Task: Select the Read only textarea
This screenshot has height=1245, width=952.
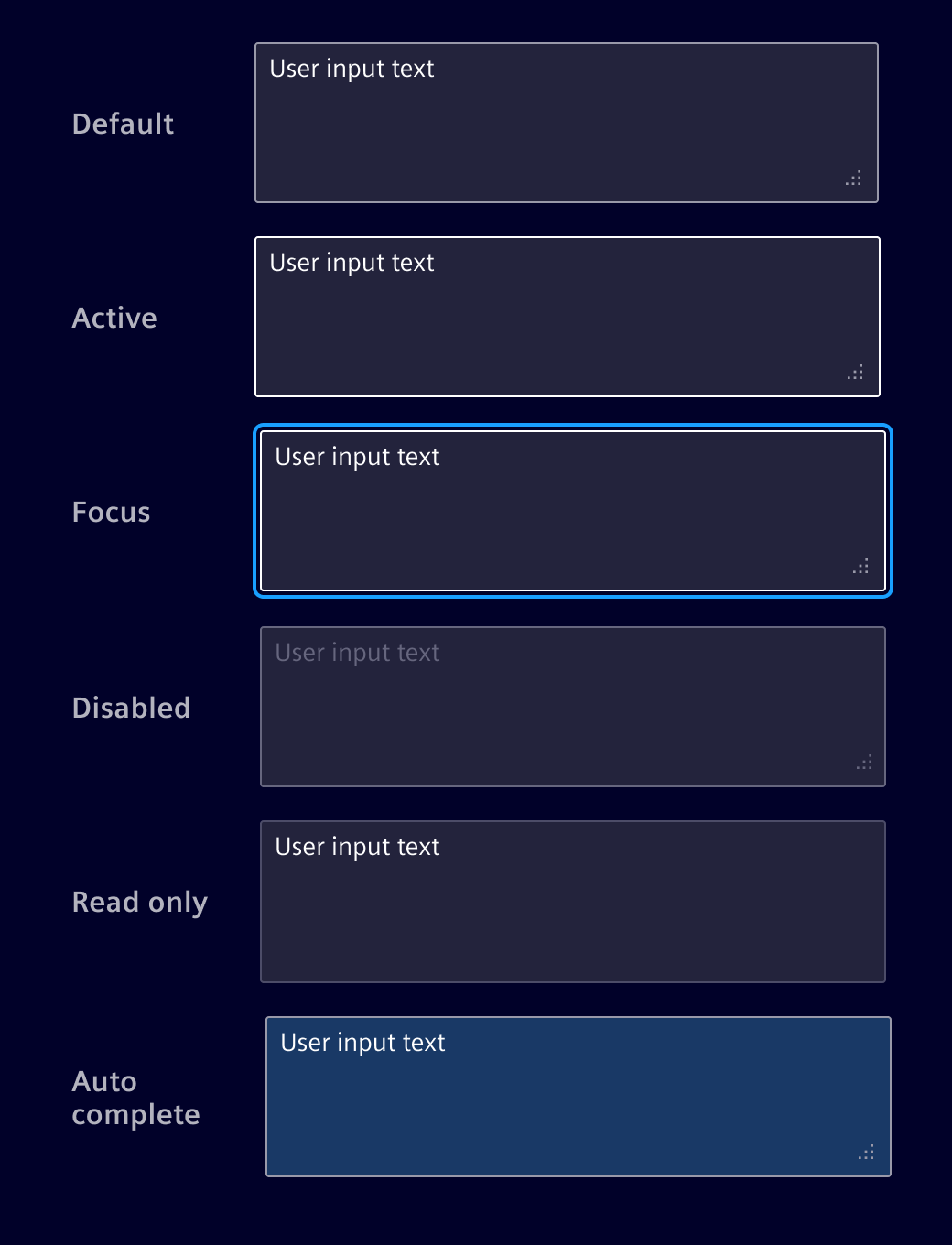Action: pos(572,902)
